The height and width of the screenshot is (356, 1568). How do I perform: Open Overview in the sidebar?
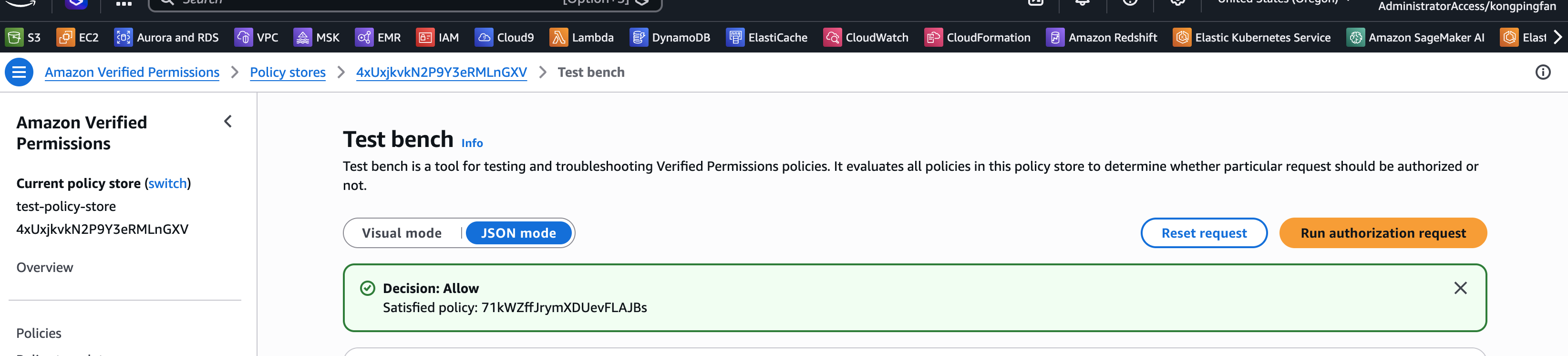[x=44, y=267]
